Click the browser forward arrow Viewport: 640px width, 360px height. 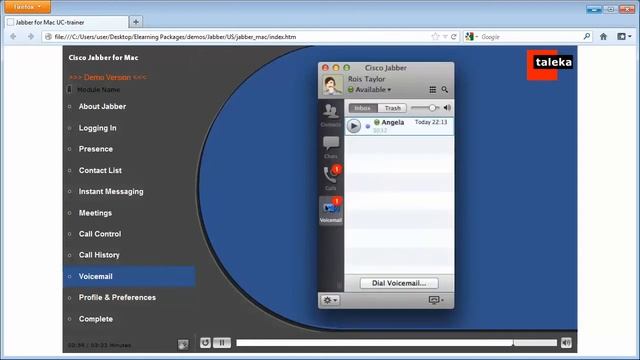point(31,37)
